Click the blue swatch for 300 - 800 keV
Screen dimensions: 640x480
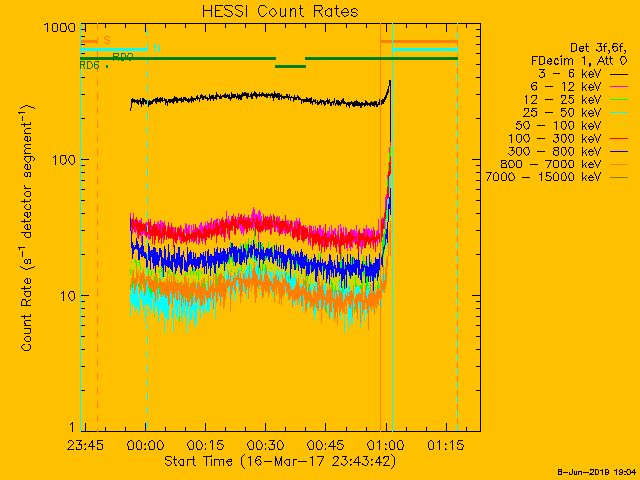coord(619,152)
